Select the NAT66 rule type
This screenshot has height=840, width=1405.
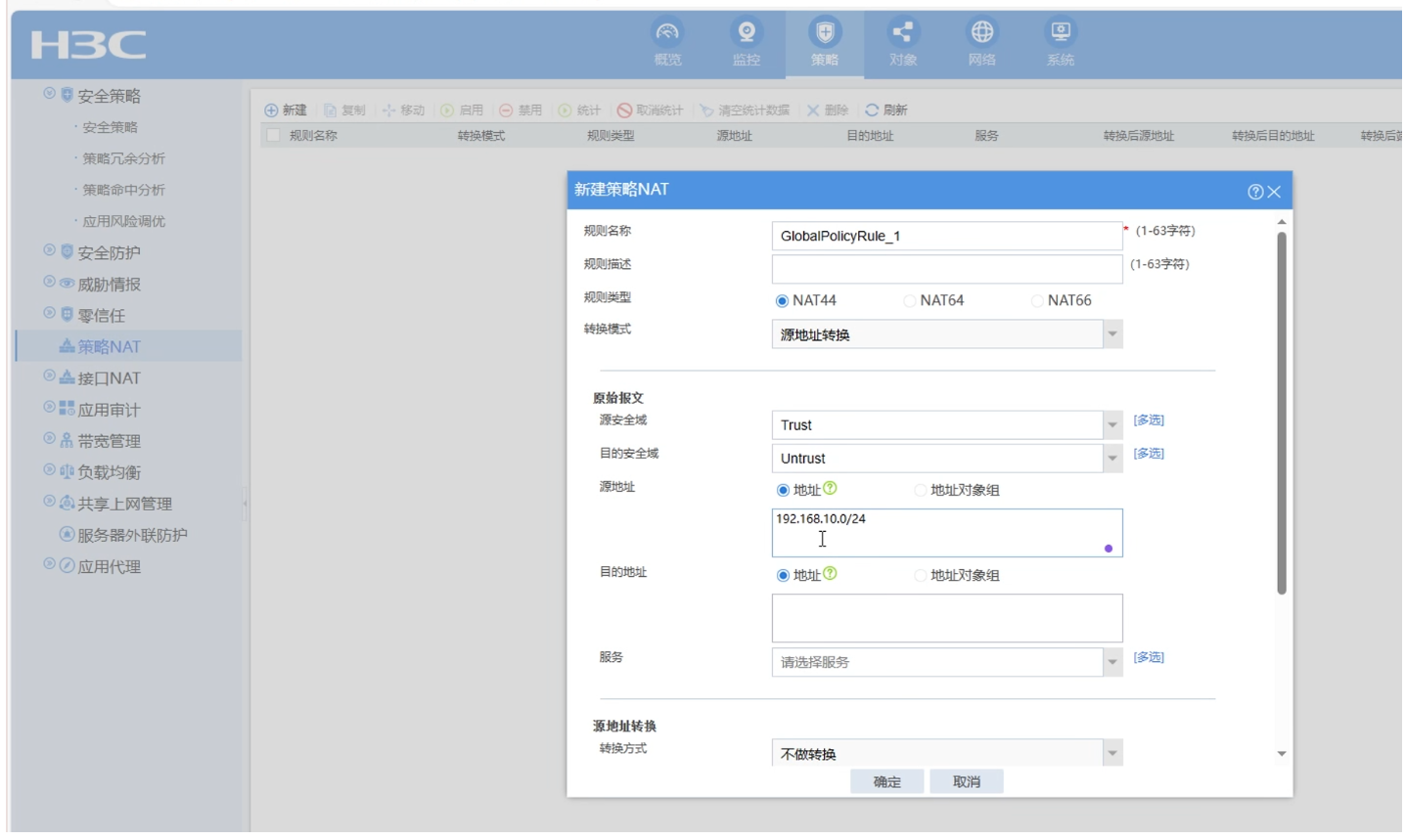pos(1037,301)
